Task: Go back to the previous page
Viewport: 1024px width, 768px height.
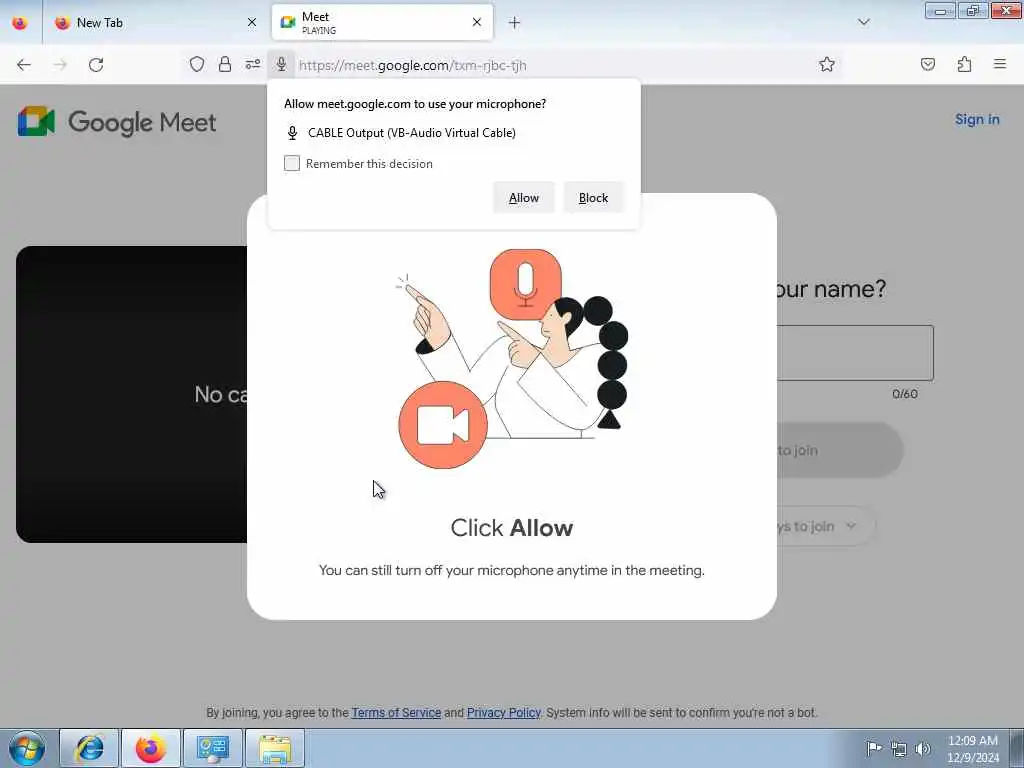Action: pos(24,64)
